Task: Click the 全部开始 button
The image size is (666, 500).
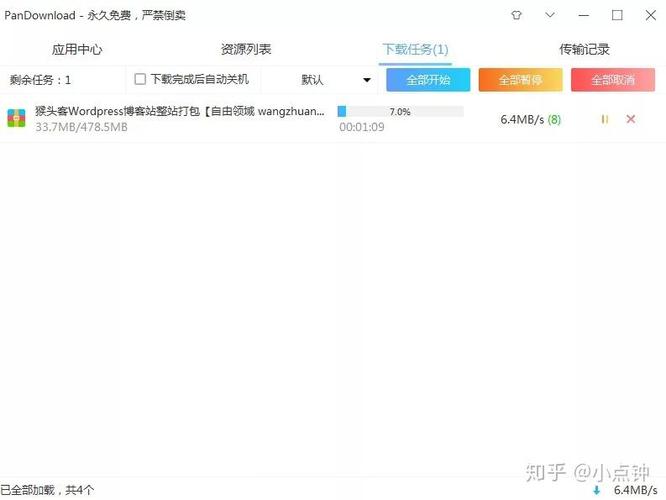Action: click(x=428, y=80)
